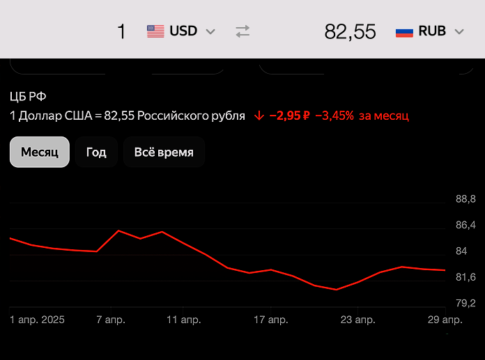Screen dimensions: 485x360
Task: Click the chart peak near 7 апр.
Action: tap(119, 230)
